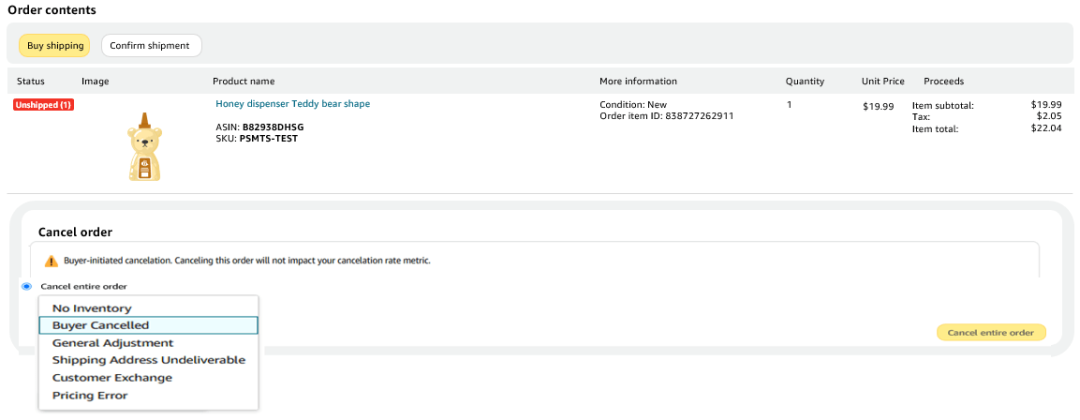The height and width of the screenshot is (420, 1080).
Task: Click the Product name column header
Action: tap(243, 81)
